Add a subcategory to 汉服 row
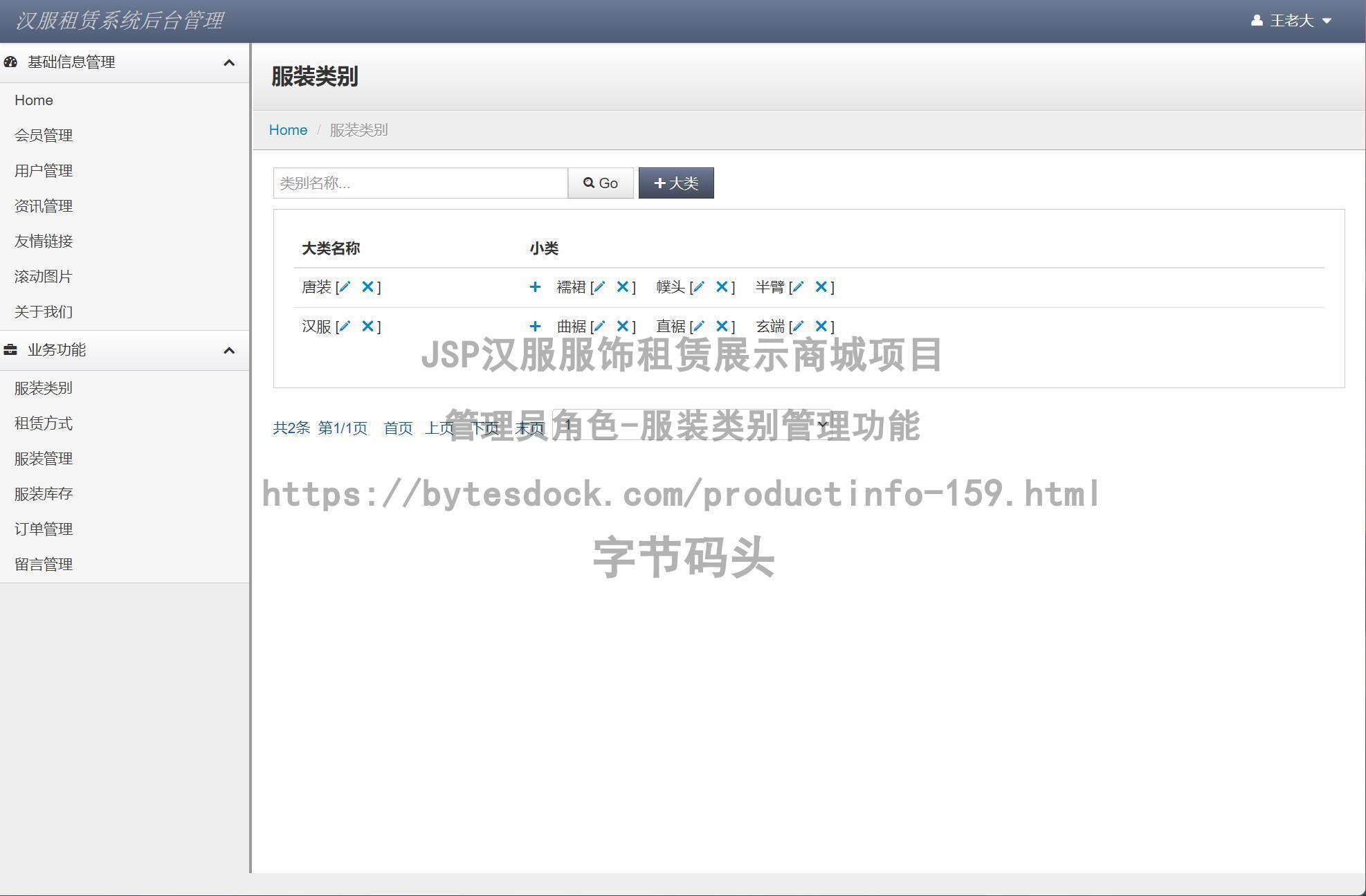This screenshot has height=896, width=1366. coord(535,327)
